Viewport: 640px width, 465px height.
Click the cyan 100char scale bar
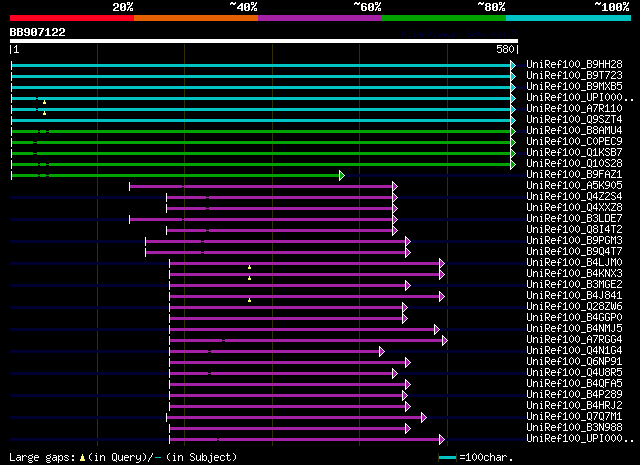pyautogui.click(x=447, y=458)
